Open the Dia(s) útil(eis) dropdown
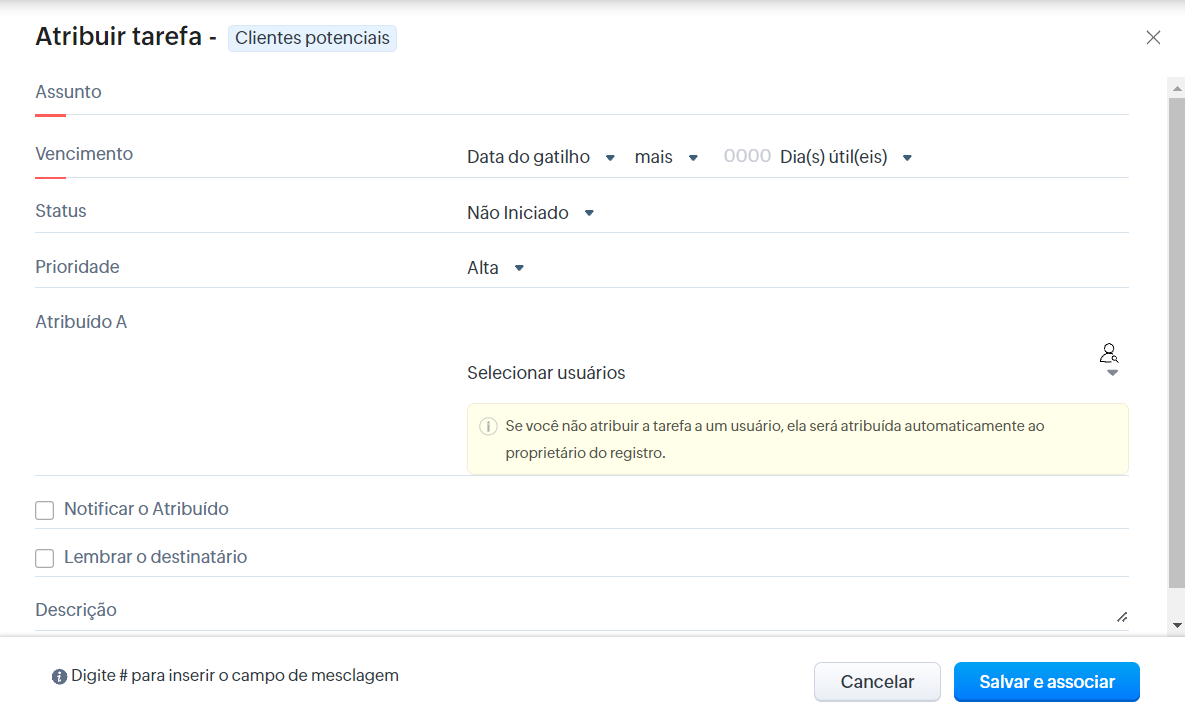This screenshot has width=1185, height=727. pos(846,157)
